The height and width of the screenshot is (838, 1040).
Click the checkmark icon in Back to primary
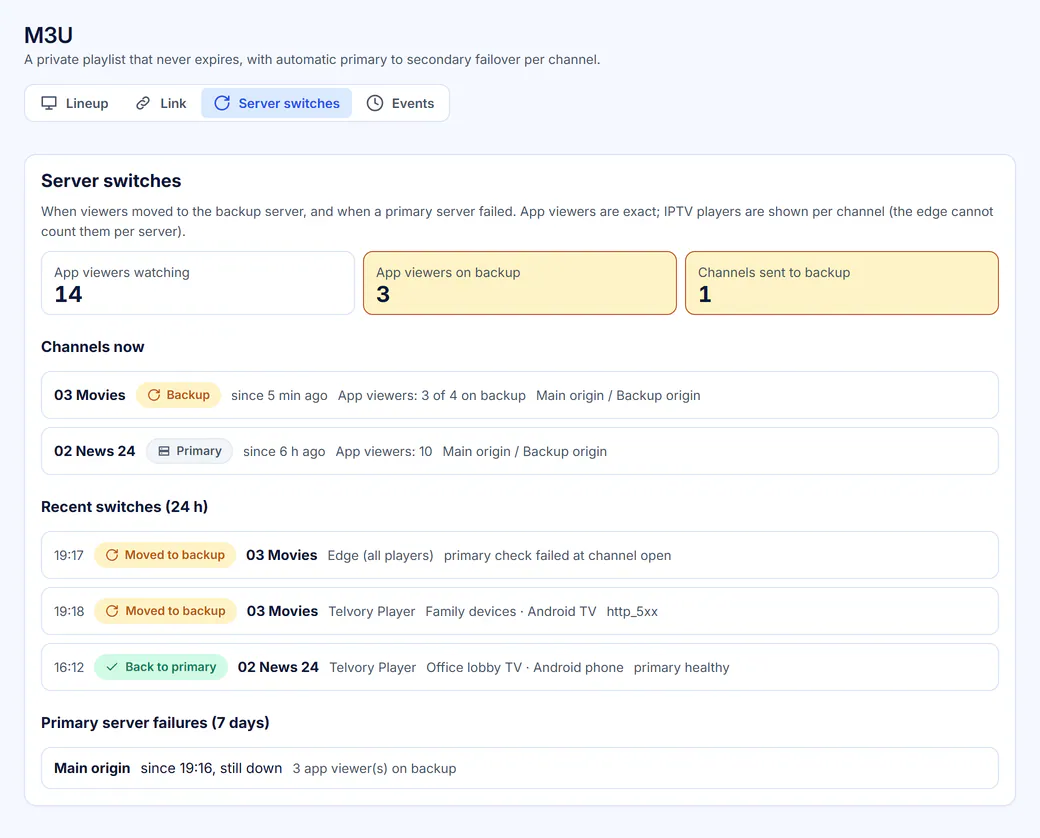click(x=112, y=667)
